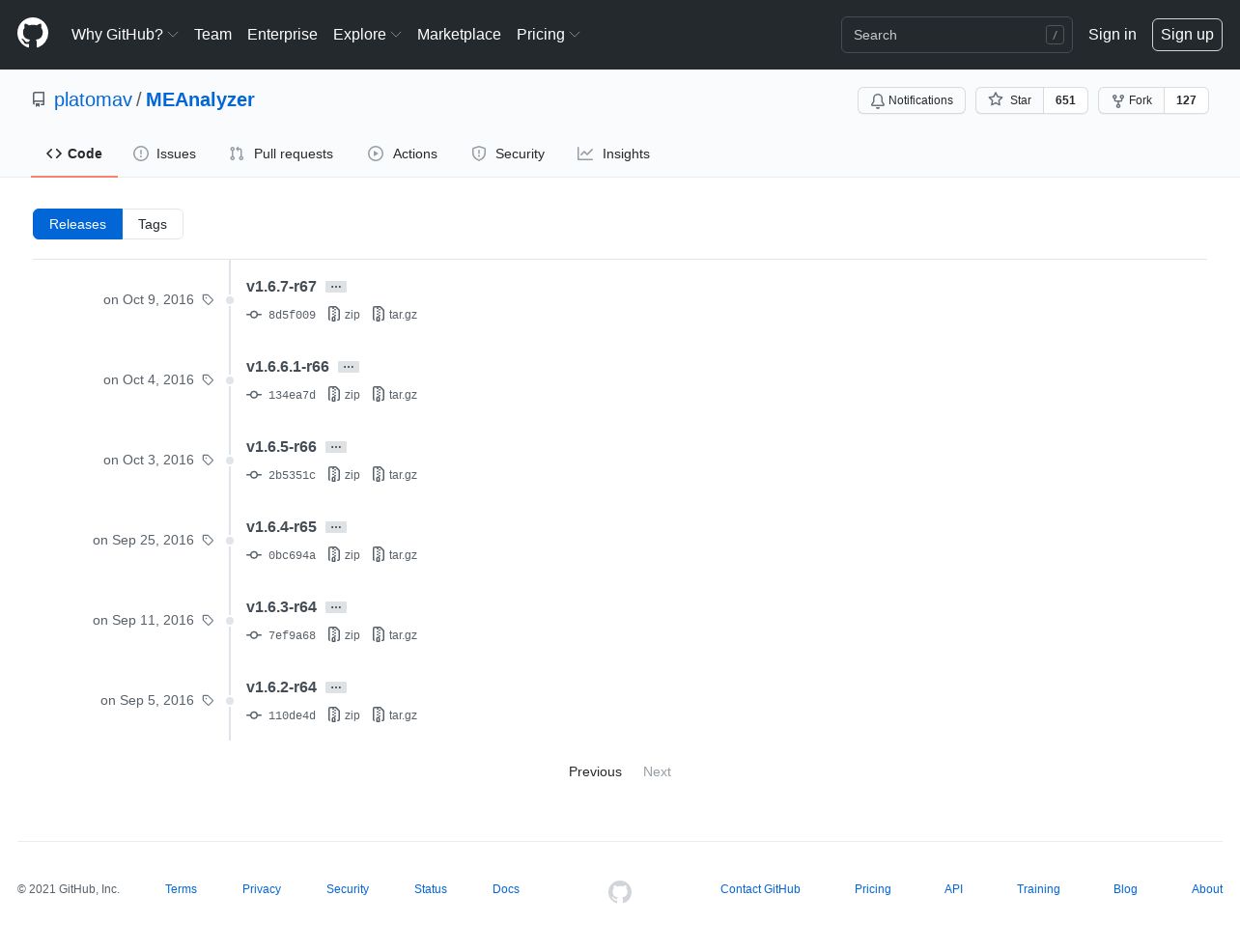
Task: Download zip for v1.6.7-r67
Action: 344,315
